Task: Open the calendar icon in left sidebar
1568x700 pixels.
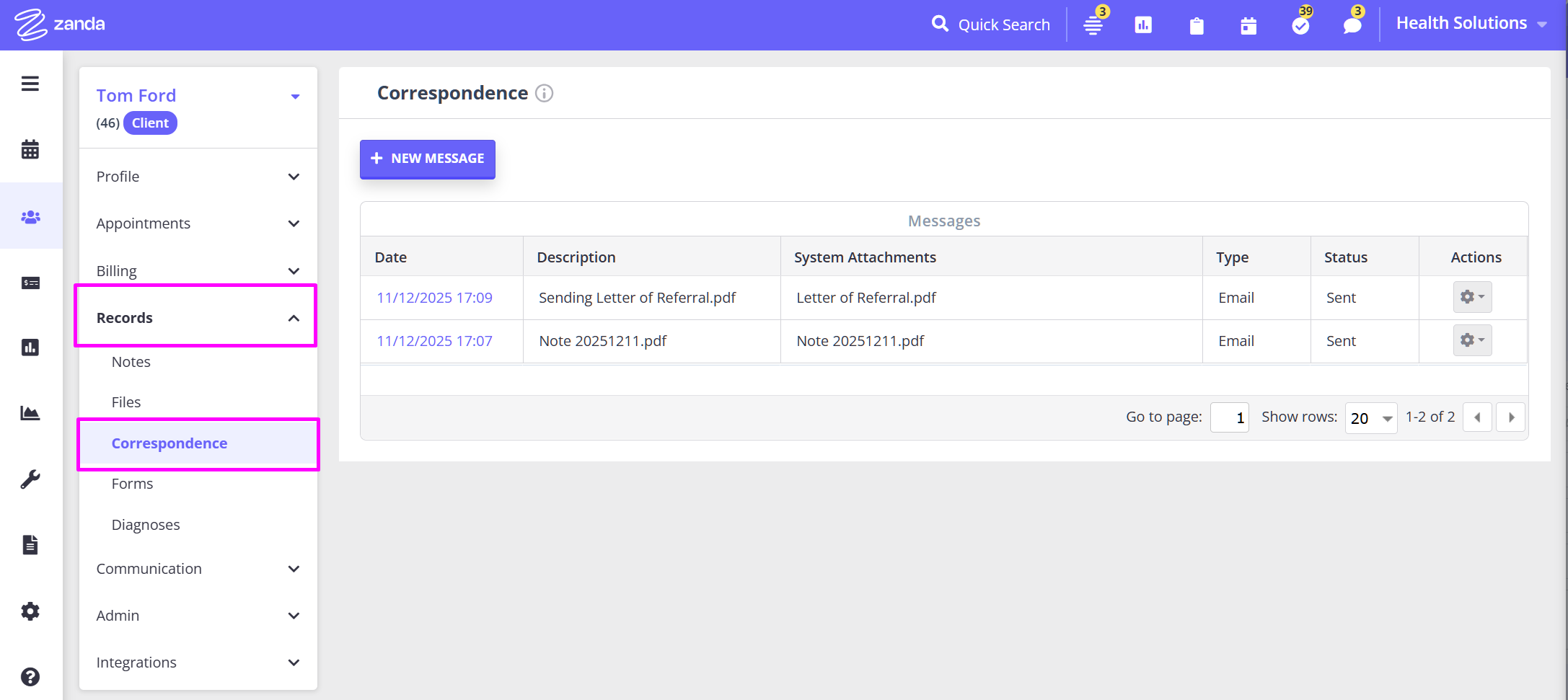Action: point(30,149)
